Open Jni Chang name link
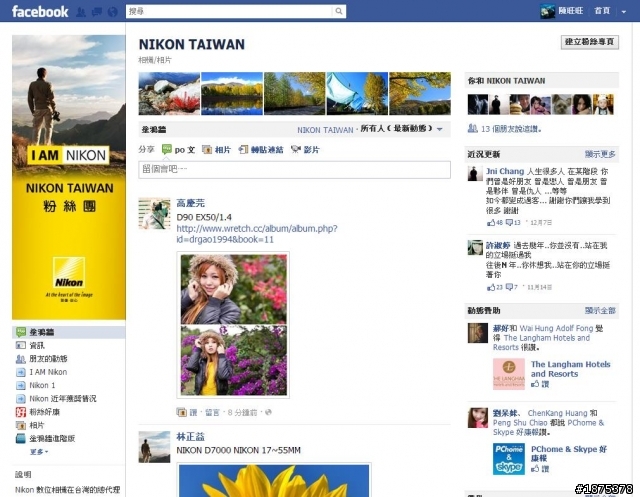The width and height of the screenshot is (640, 497). 505,171
